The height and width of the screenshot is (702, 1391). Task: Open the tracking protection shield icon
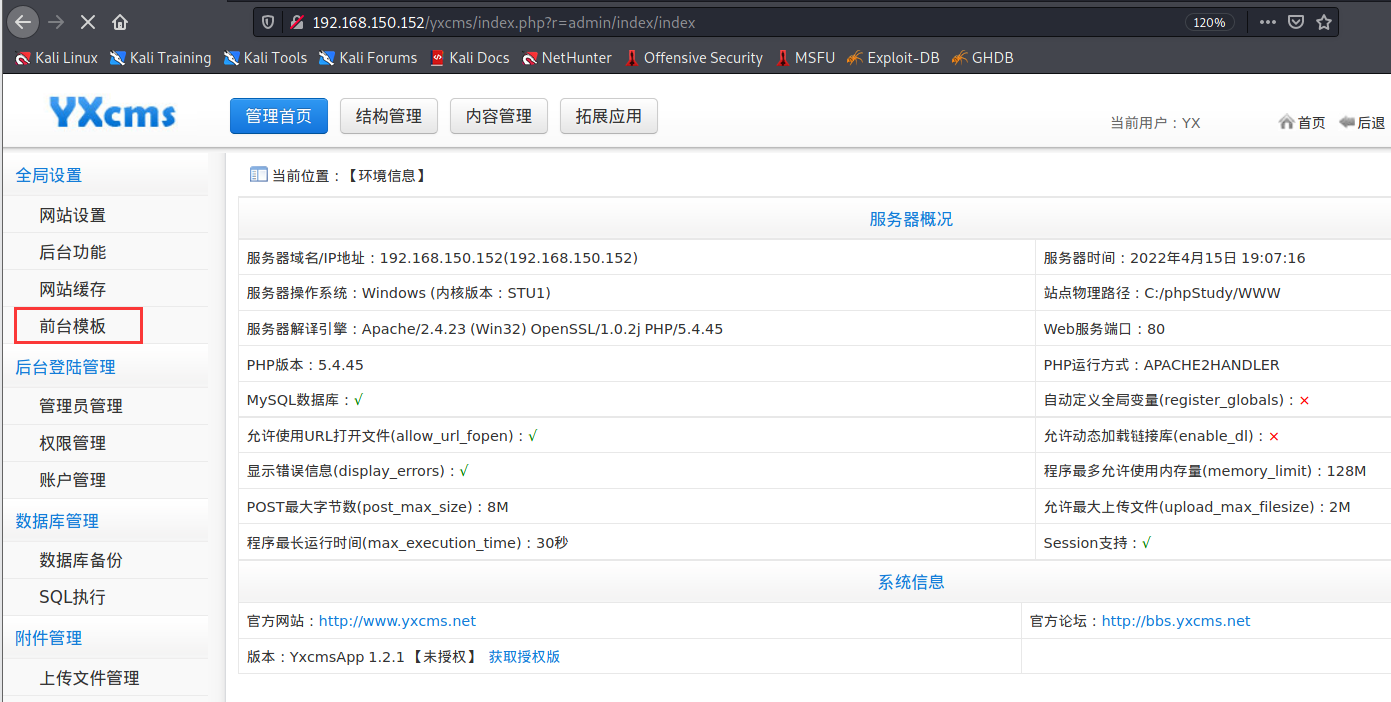[268, 22]
